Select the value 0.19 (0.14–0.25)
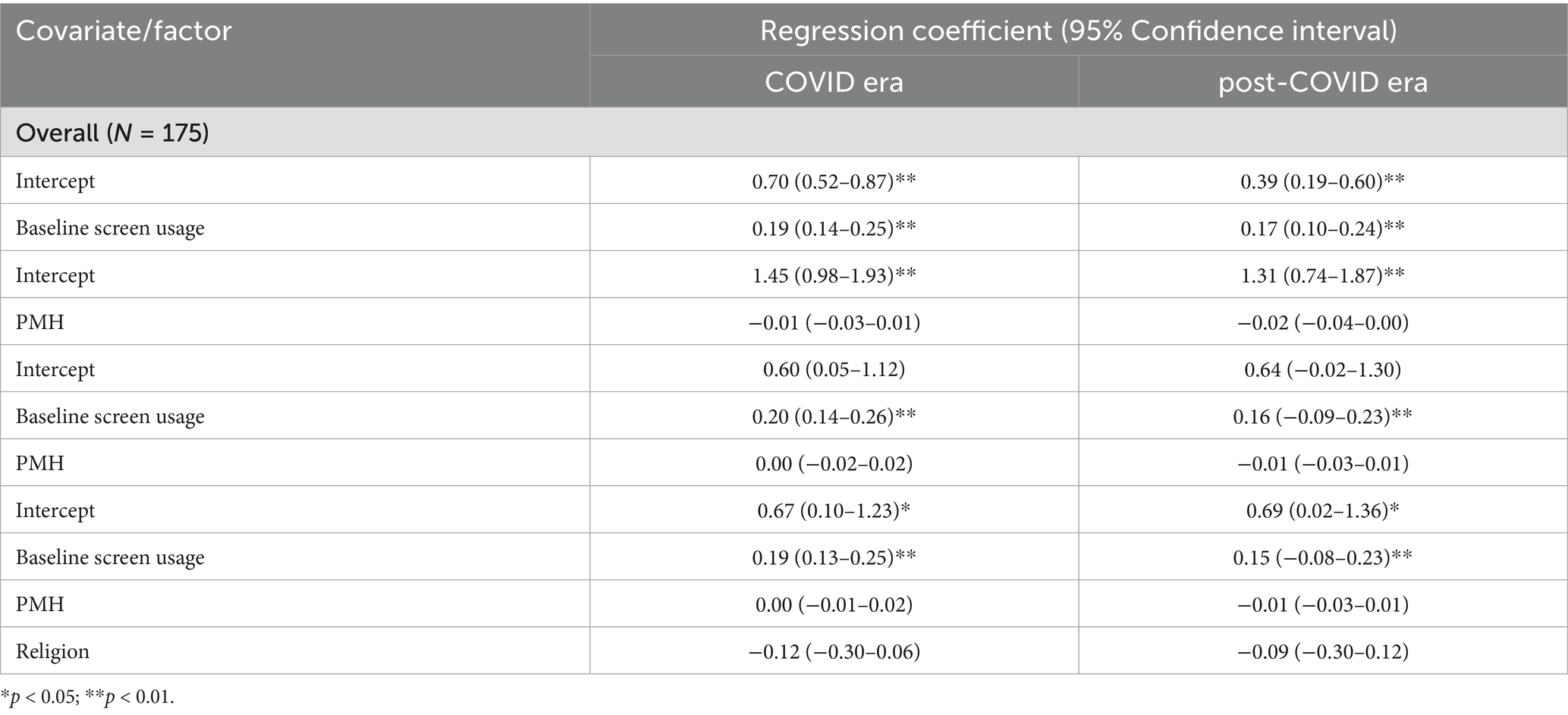Image resolution: width=1568 pixels, height=715 pixels. click(x=834, y=228)
